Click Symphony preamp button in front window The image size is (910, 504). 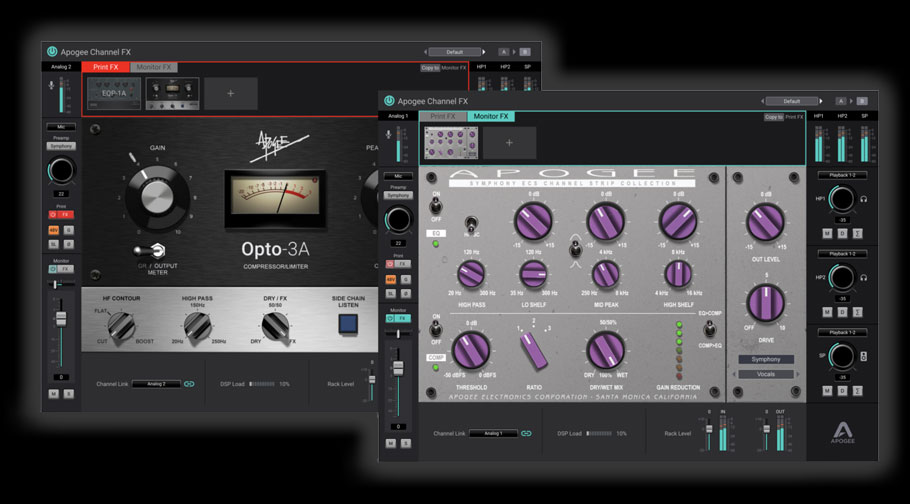click(x=398, y=196)
